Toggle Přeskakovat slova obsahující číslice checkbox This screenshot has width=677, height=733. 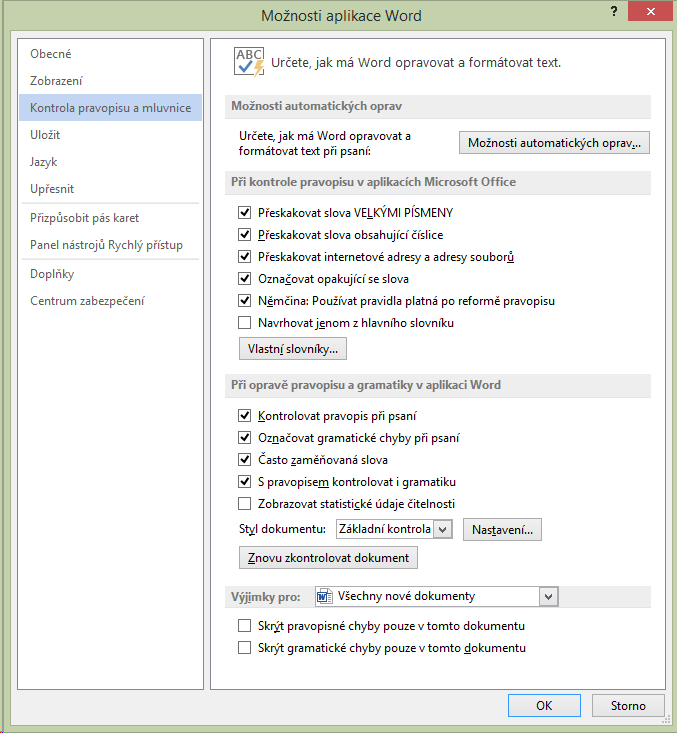245,235
